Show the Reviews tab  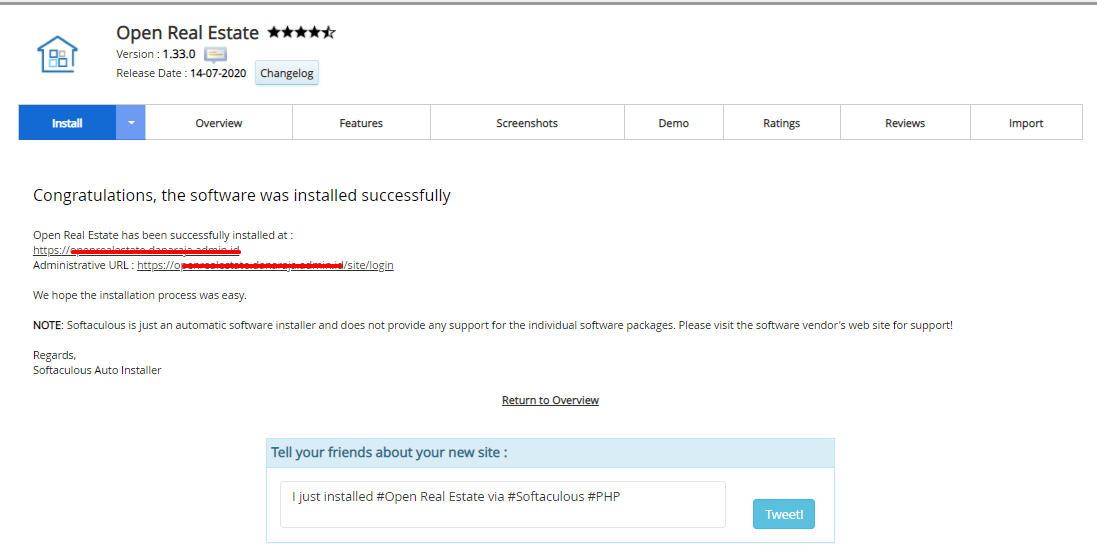(x=905, y=122)
